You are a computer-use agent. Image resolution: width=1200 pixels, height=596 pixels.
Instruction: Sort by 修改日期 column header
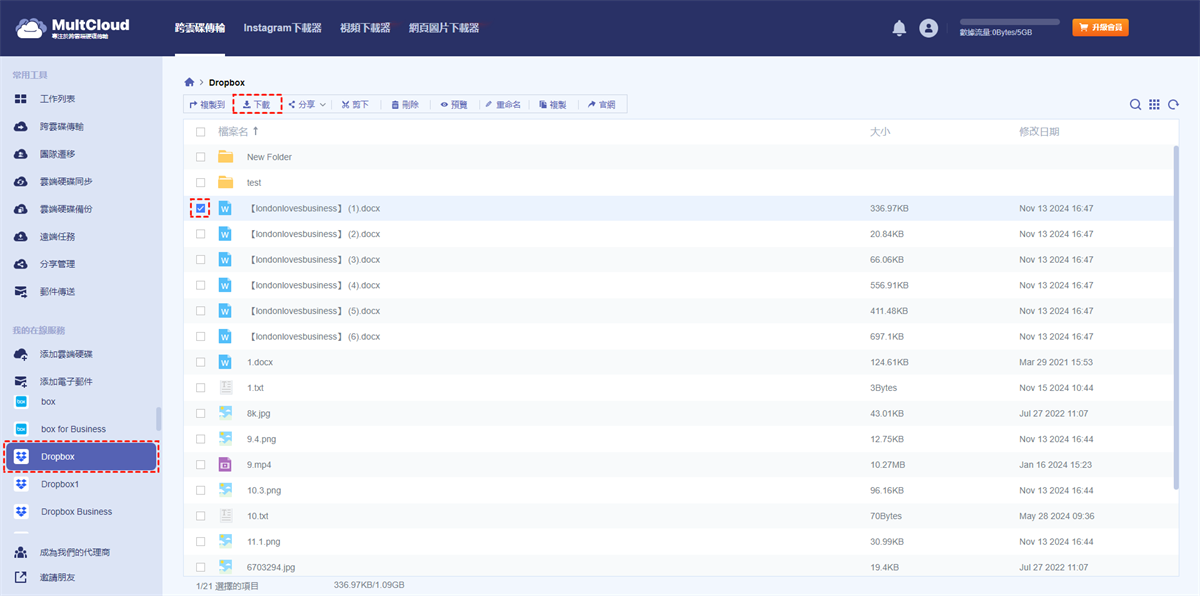[1039, 132]
